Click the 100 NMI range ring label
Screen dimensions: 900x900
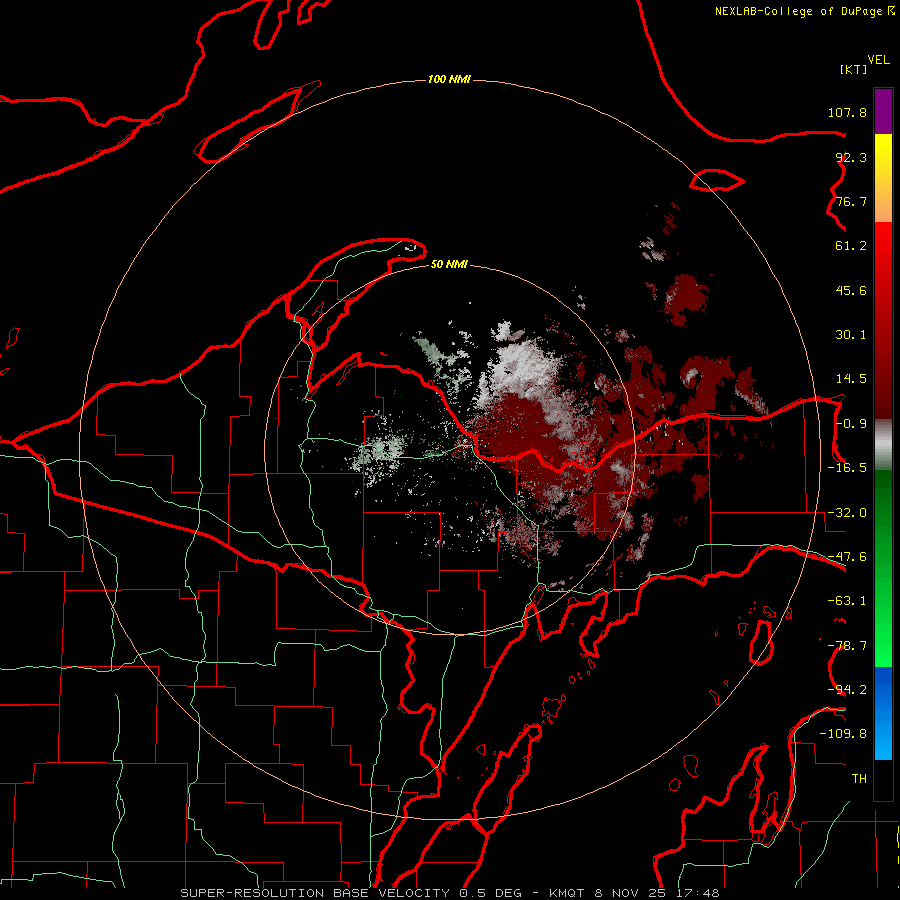coord(449,79)
